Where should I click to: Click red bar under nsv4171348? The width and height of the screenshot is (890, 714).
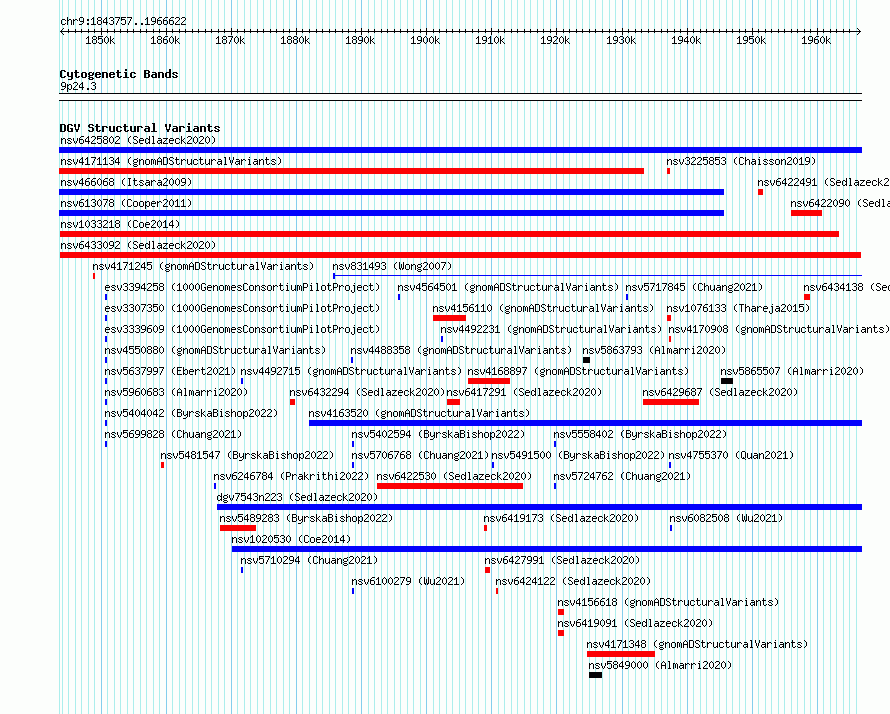[x=621, y=654]
